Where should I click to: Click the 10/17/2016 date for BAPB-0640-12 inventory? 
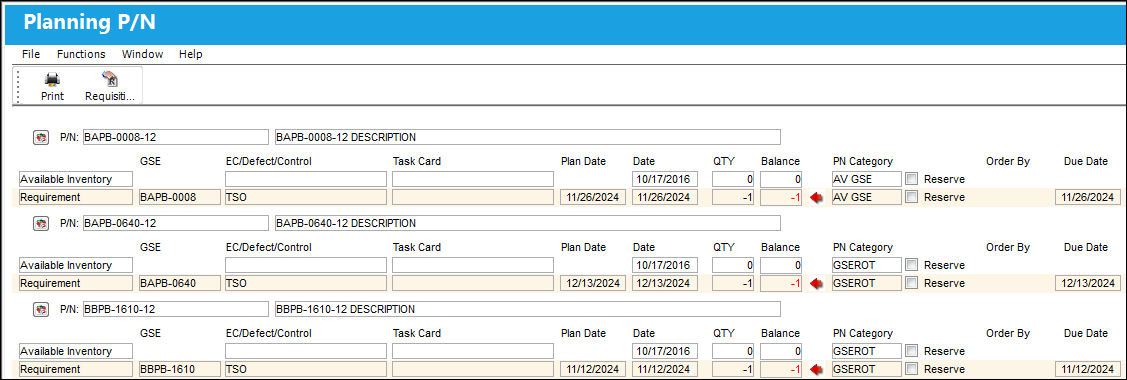[x=665, y=265]
